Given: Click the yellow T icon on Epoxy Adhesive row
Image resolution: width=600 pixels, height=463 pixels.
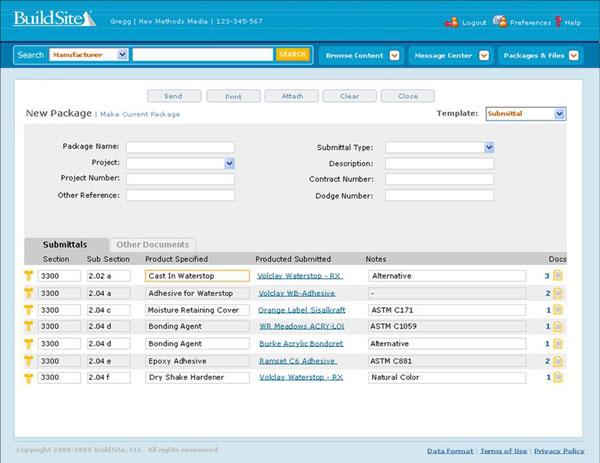Looking at the screenshot, I should (29, 361).
